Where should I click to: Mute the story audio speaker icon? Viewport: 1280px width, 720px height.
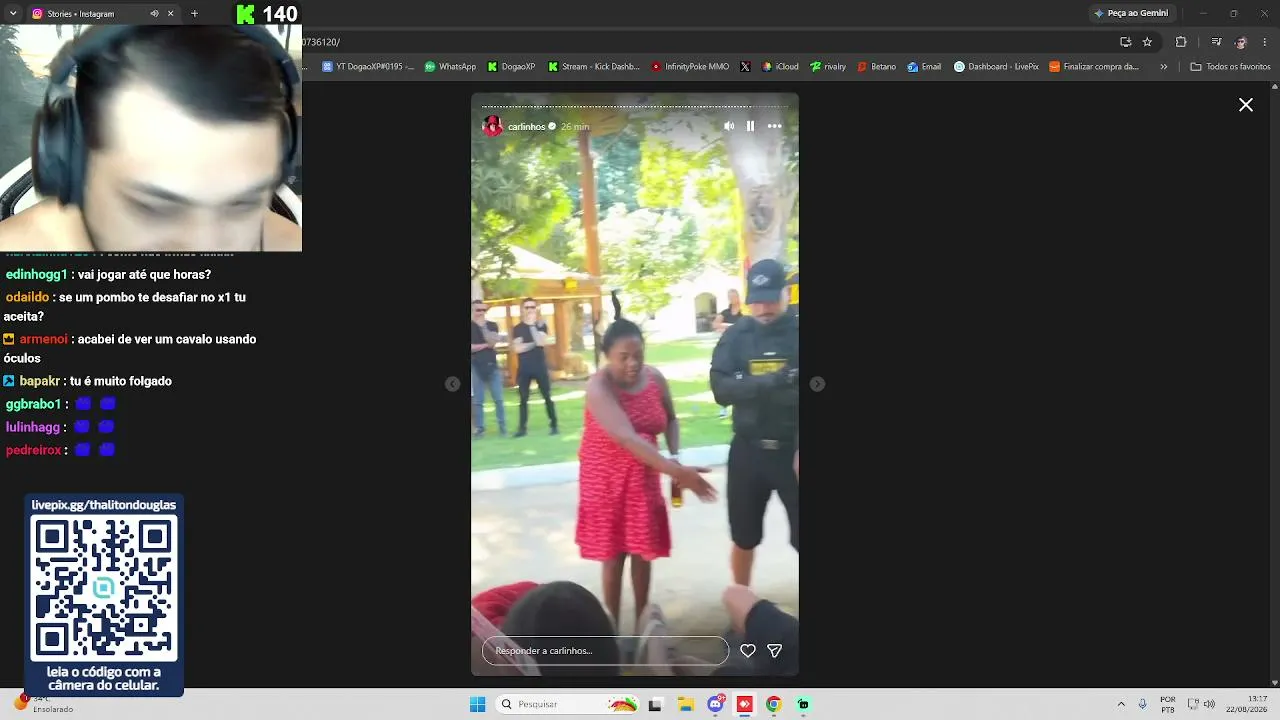point(729,126)
